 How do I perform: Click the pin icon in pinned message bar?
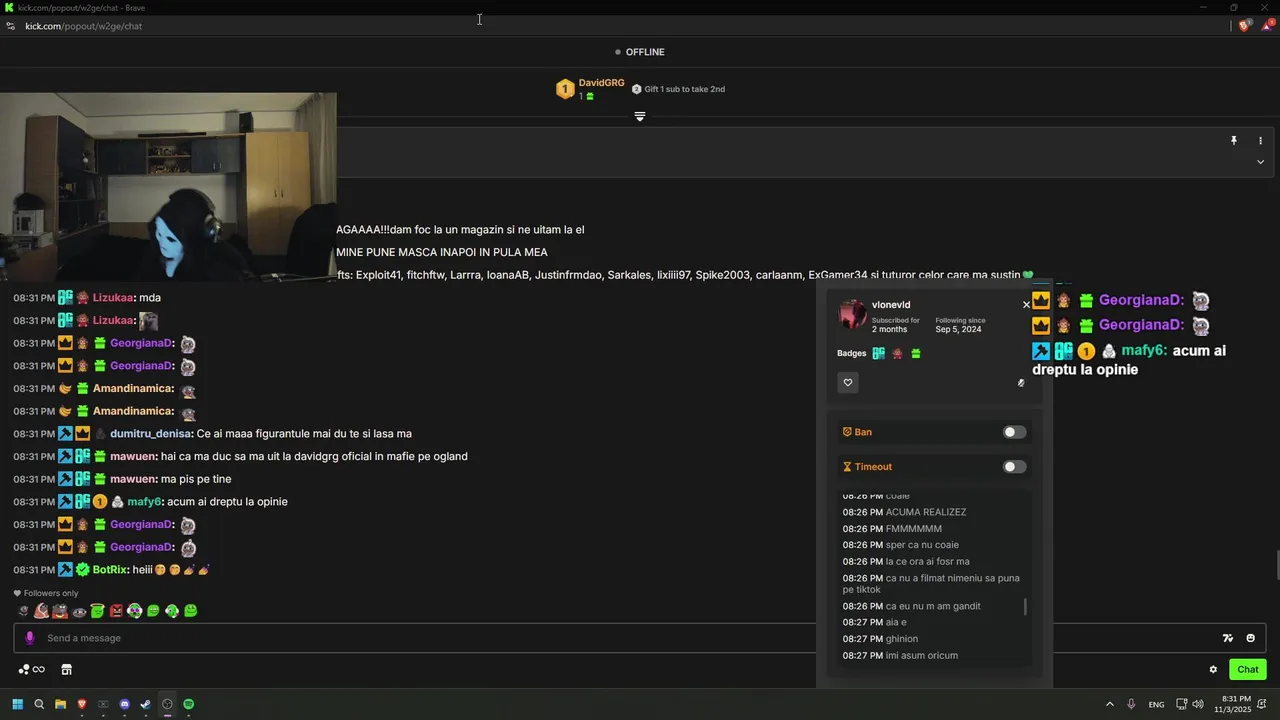click(1234, 141)
